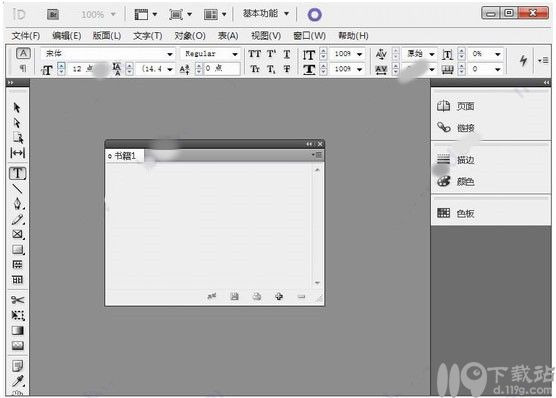Select the Eyedropper tool
The height and width of the screenshot is (398, 556).
tap(17, 381)
